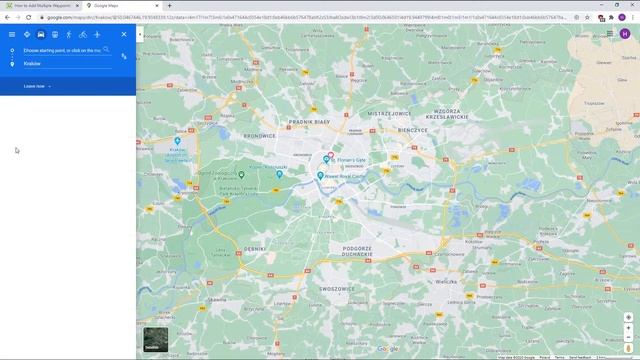Viewport: 640px width, 360px height.
Task: Close the Google Maps browser tab
Action: click(157, 6)
